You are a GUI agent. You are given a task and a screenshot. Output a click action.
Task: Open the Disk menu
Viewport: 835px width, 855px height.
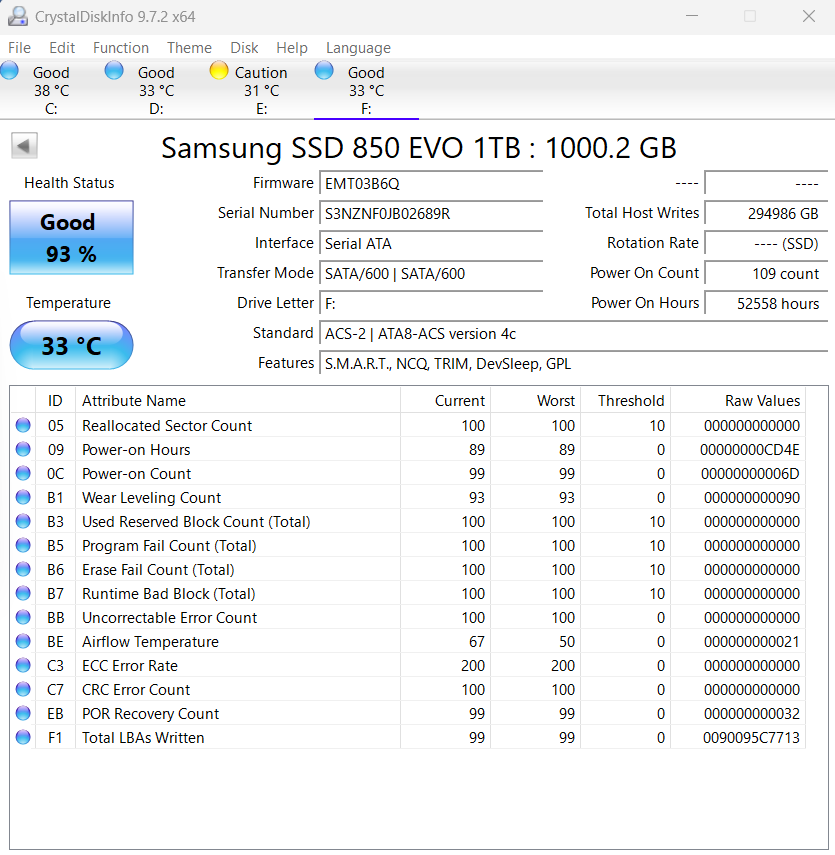(244, 48)
